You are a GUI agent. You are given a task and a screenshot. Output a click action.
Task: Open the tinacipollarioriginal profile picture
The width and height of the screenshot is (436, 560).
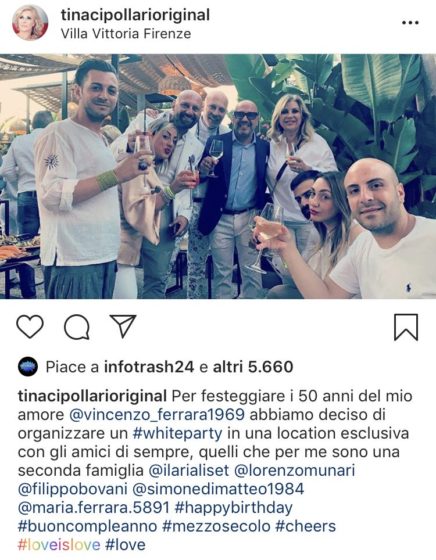coord(30,22)
